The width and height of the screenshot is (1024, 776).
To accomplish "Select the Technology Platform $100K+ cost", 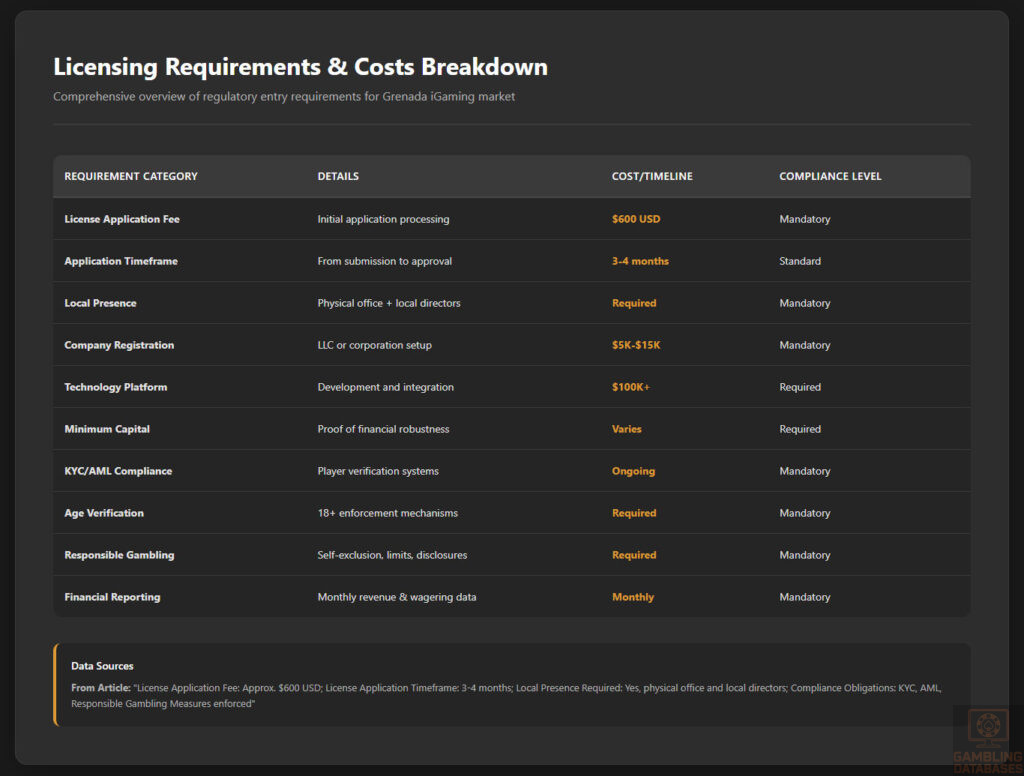I will tap(633, 387).
